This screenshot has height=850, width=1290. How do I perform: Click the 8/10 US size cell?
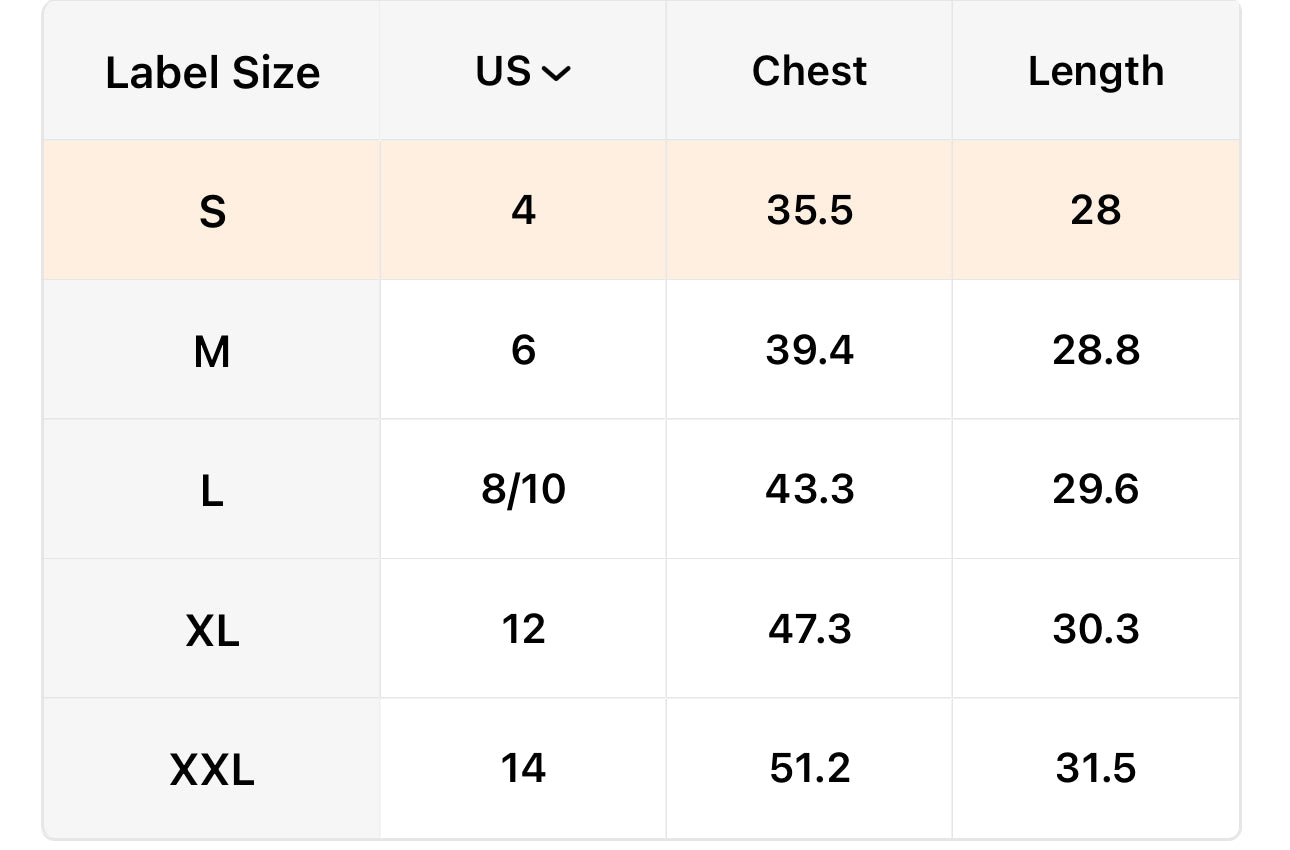point(523,490)
